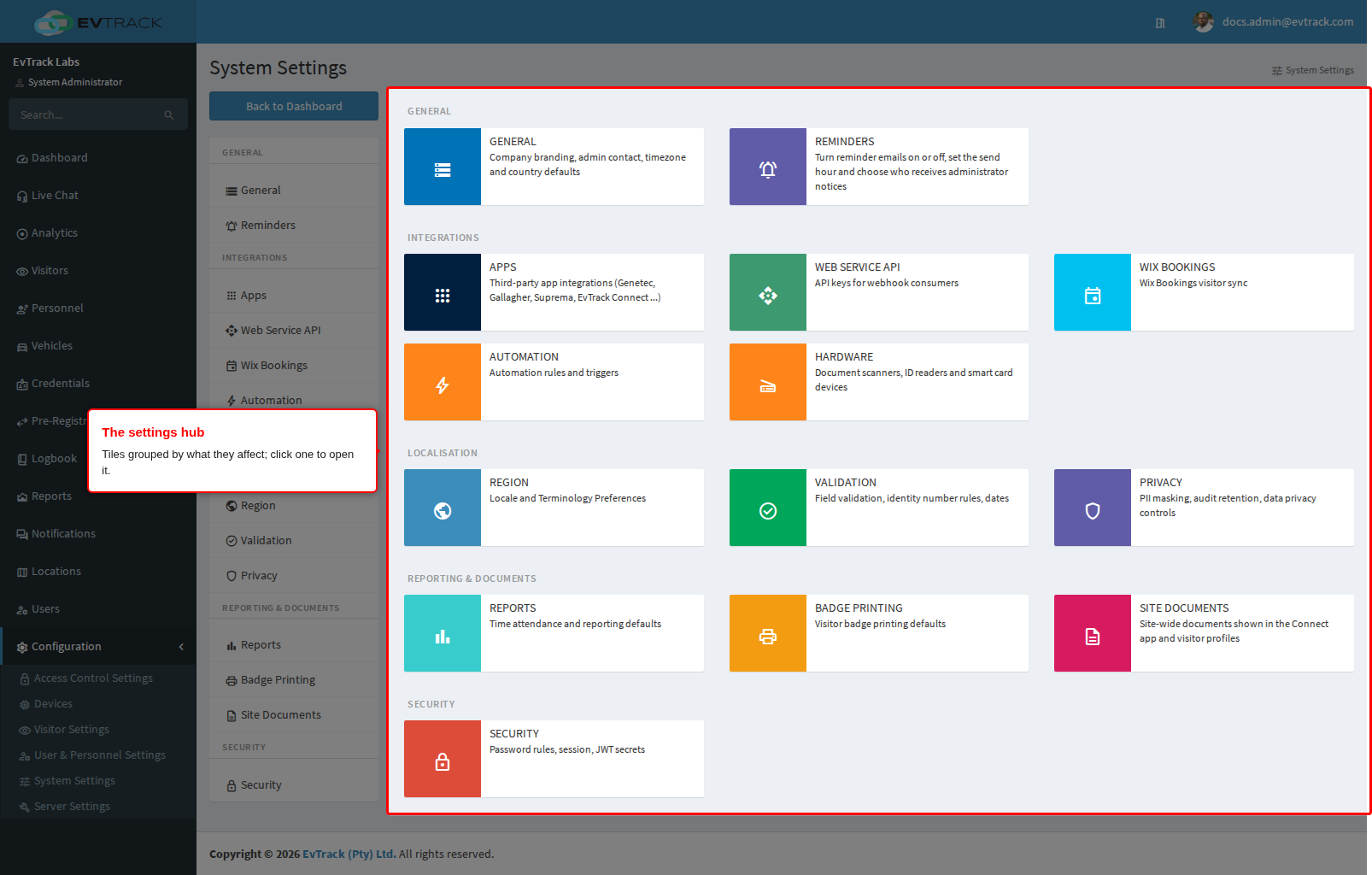Screen dimensions: 1372x875
Task: Select Site Documents in settings list
Action: [294, 715]
